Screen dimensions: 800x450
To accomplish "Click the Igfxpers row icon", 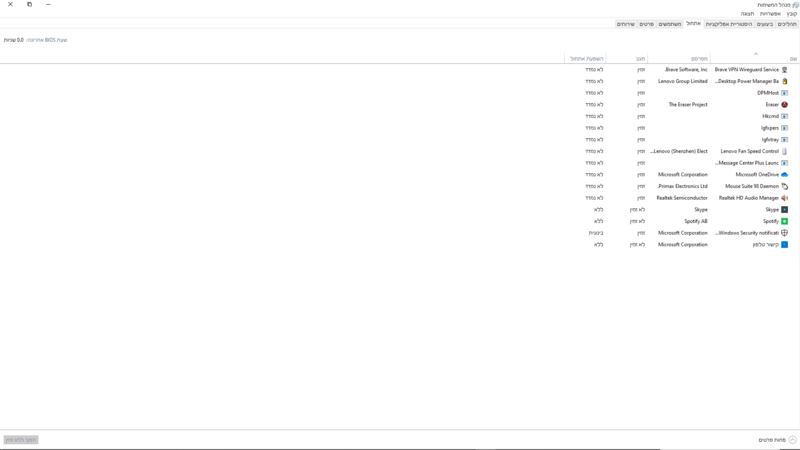I will pyautogui.click(x=785, y=128).
